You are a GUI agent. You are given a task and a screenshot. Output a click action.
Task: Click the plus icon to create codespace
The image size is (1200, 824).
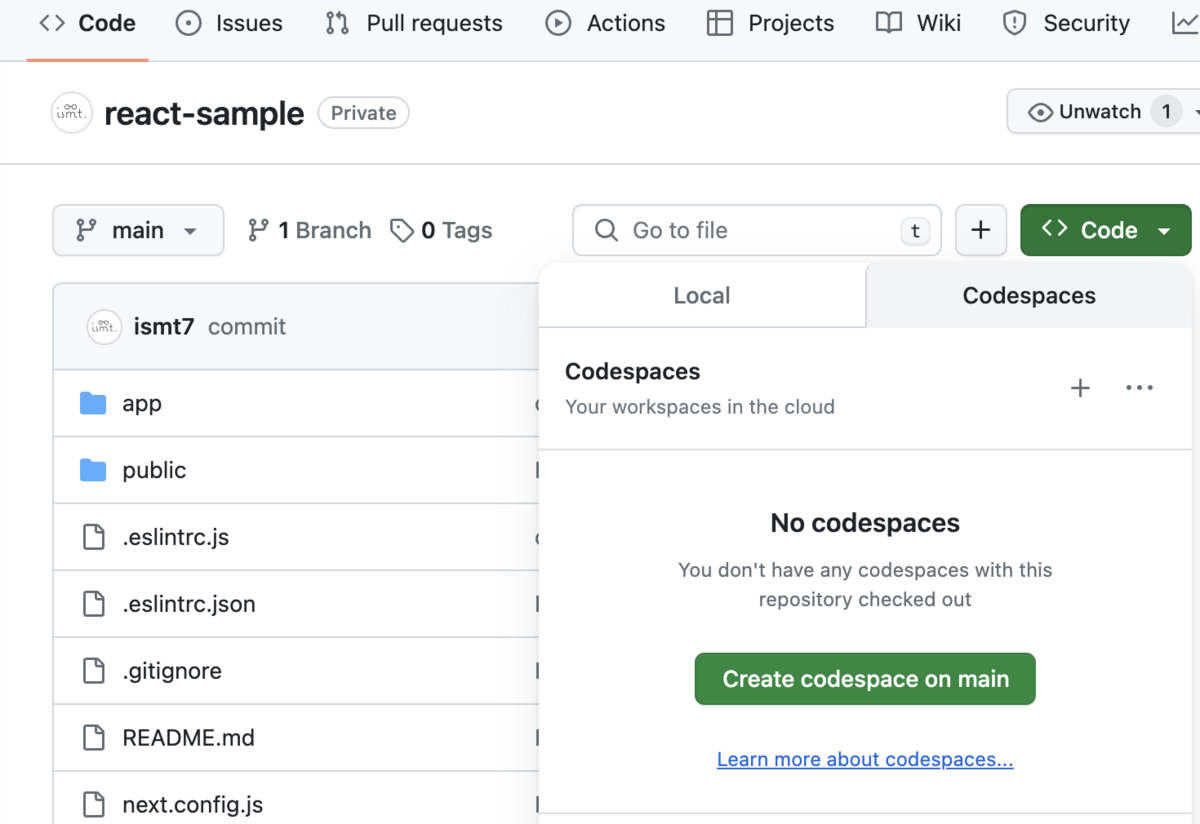click(x=1080, y=388)
